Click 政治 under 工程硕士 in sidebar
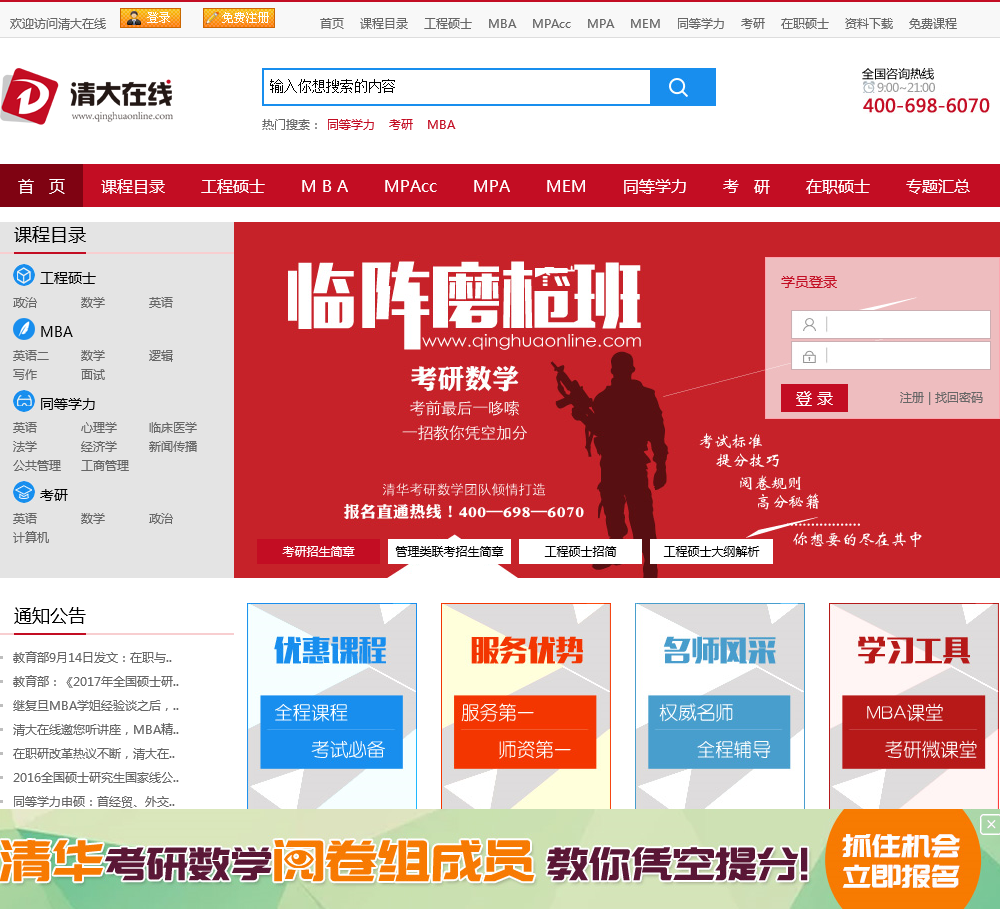The image size is (1000, 909). tap(25, 302)
